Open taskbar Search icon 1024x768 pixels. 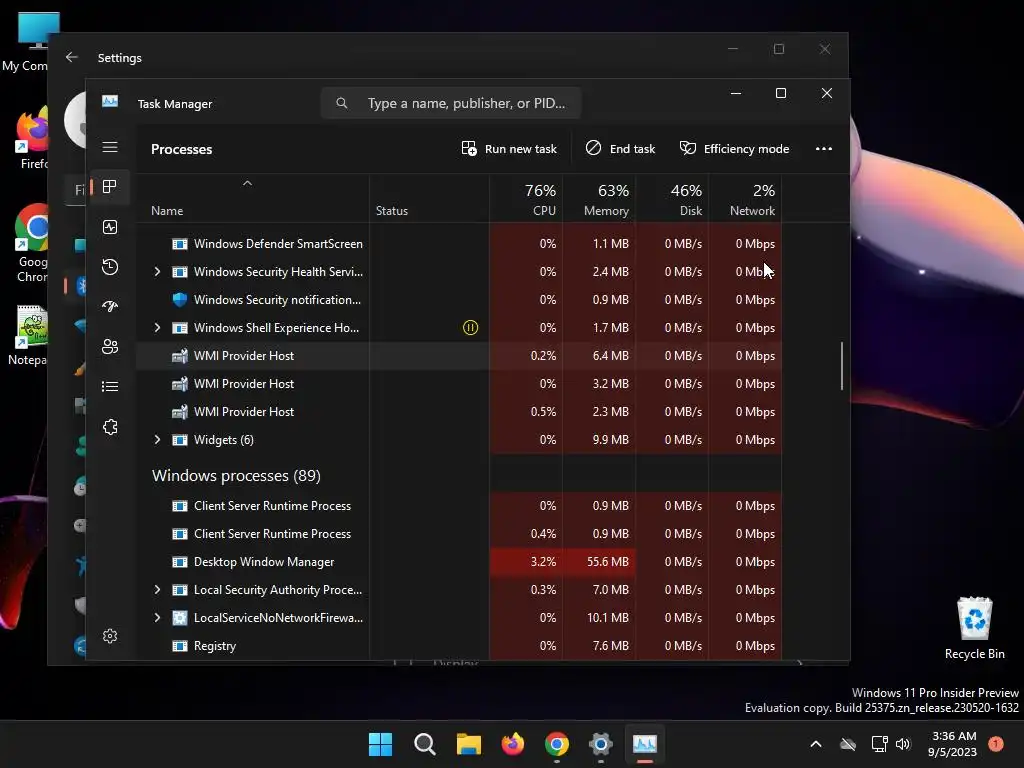424,744
